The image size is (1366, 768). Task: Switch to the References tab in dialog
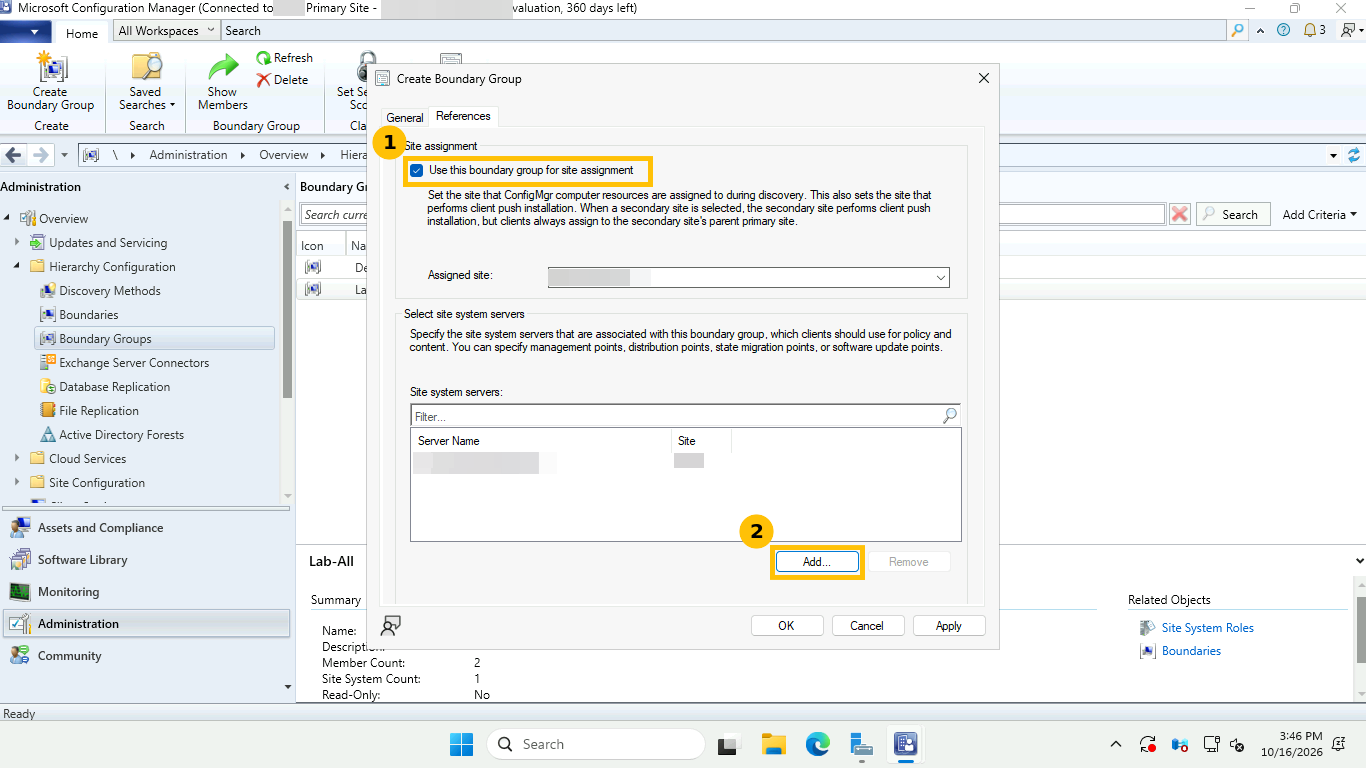tap(463, 117)
